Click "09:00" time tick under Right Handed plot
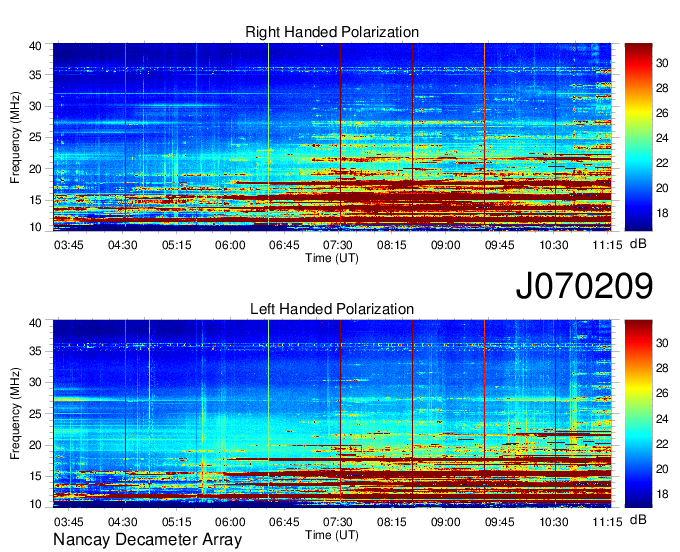Viewport: 680px width, 552px height. point(445,245)
